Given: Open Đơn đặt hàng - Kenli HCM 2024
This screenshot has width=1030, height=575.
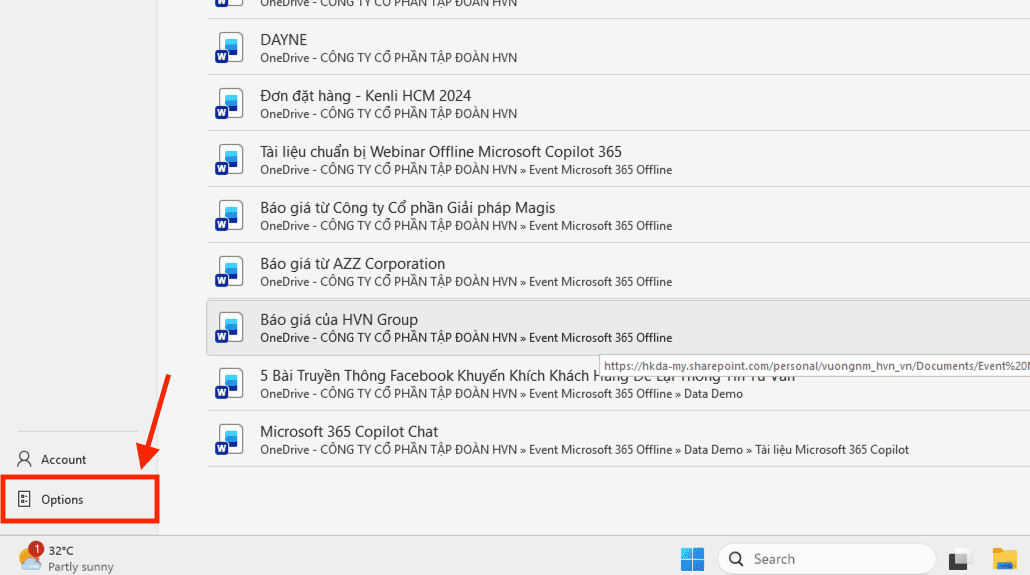Looking at the screenshot, I should coord(618,103).
